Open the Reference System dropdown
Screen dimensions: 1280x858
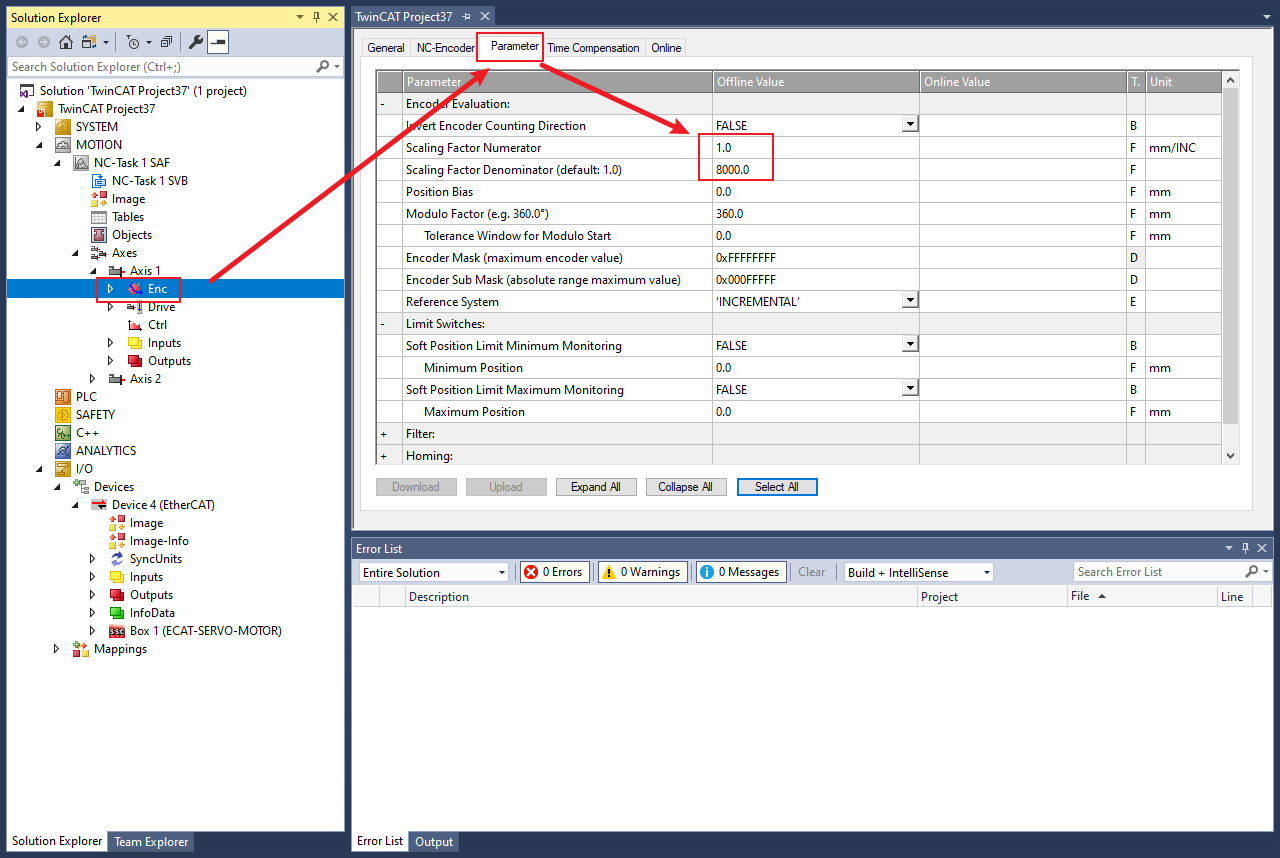click(910, 301)
